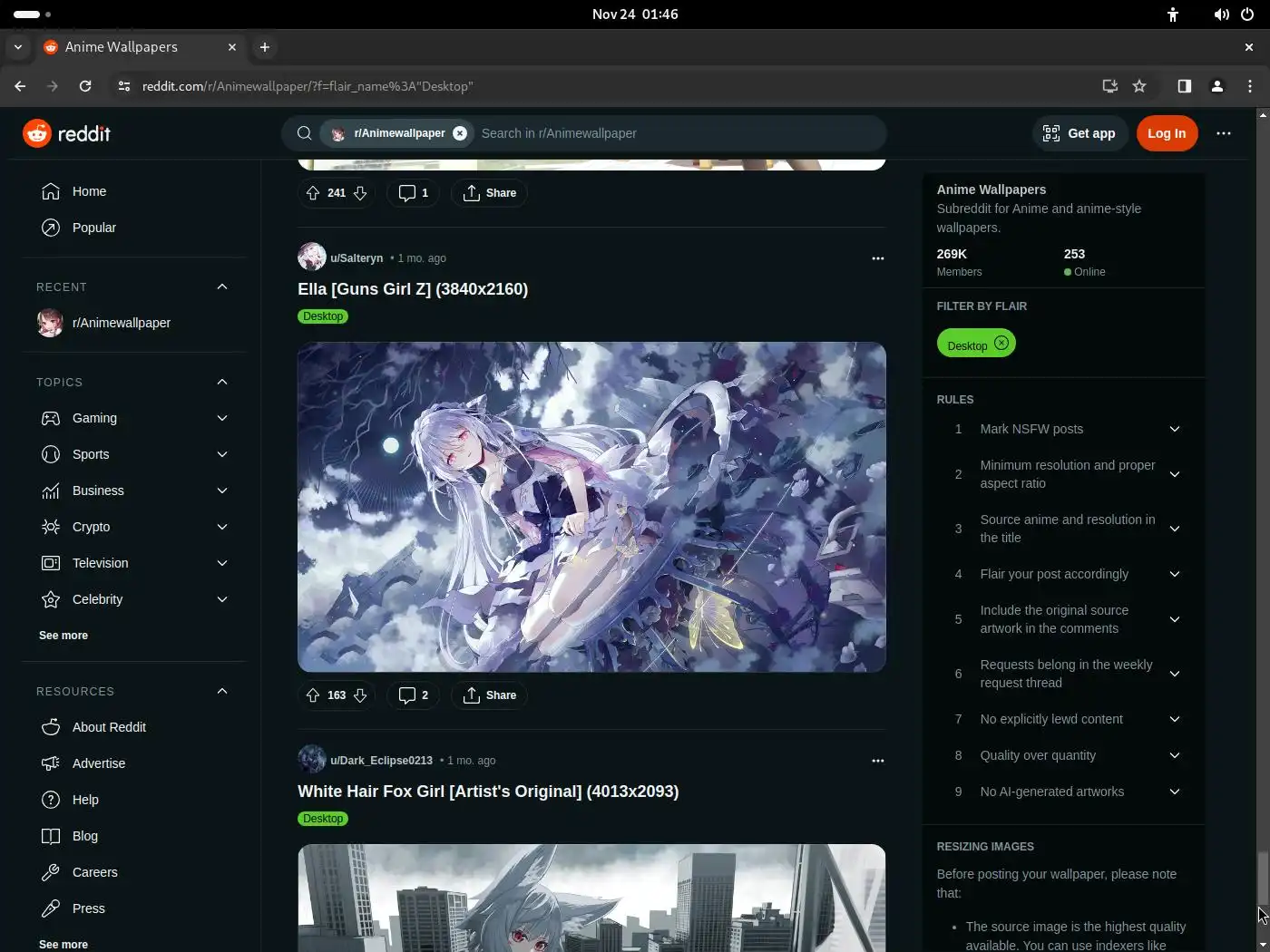Open the White Hair Fox Girl image
The width and height of the screenshot is (1270, 952).
coord(591,898)
